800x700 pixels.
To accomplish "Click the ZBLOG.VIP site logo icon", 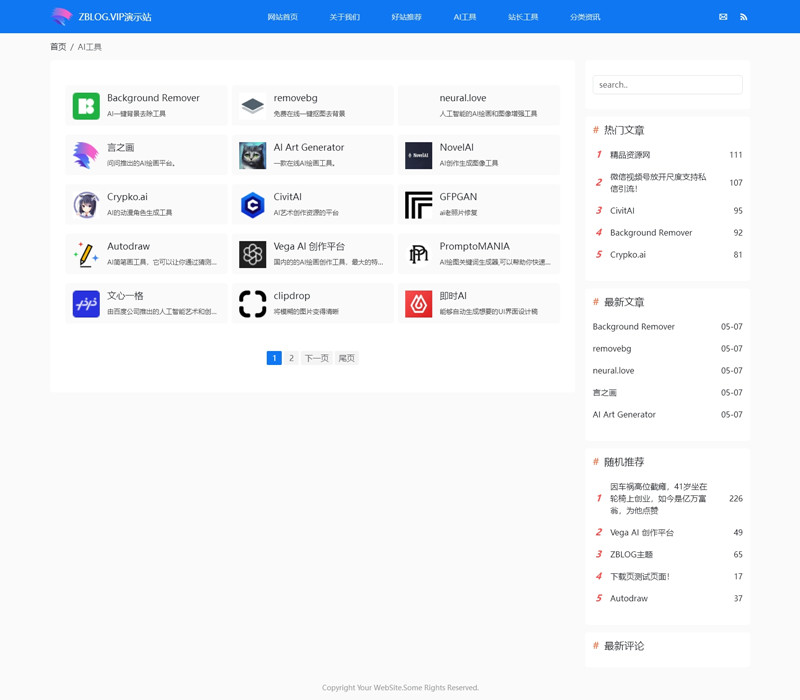I will [x=62, y=16].
